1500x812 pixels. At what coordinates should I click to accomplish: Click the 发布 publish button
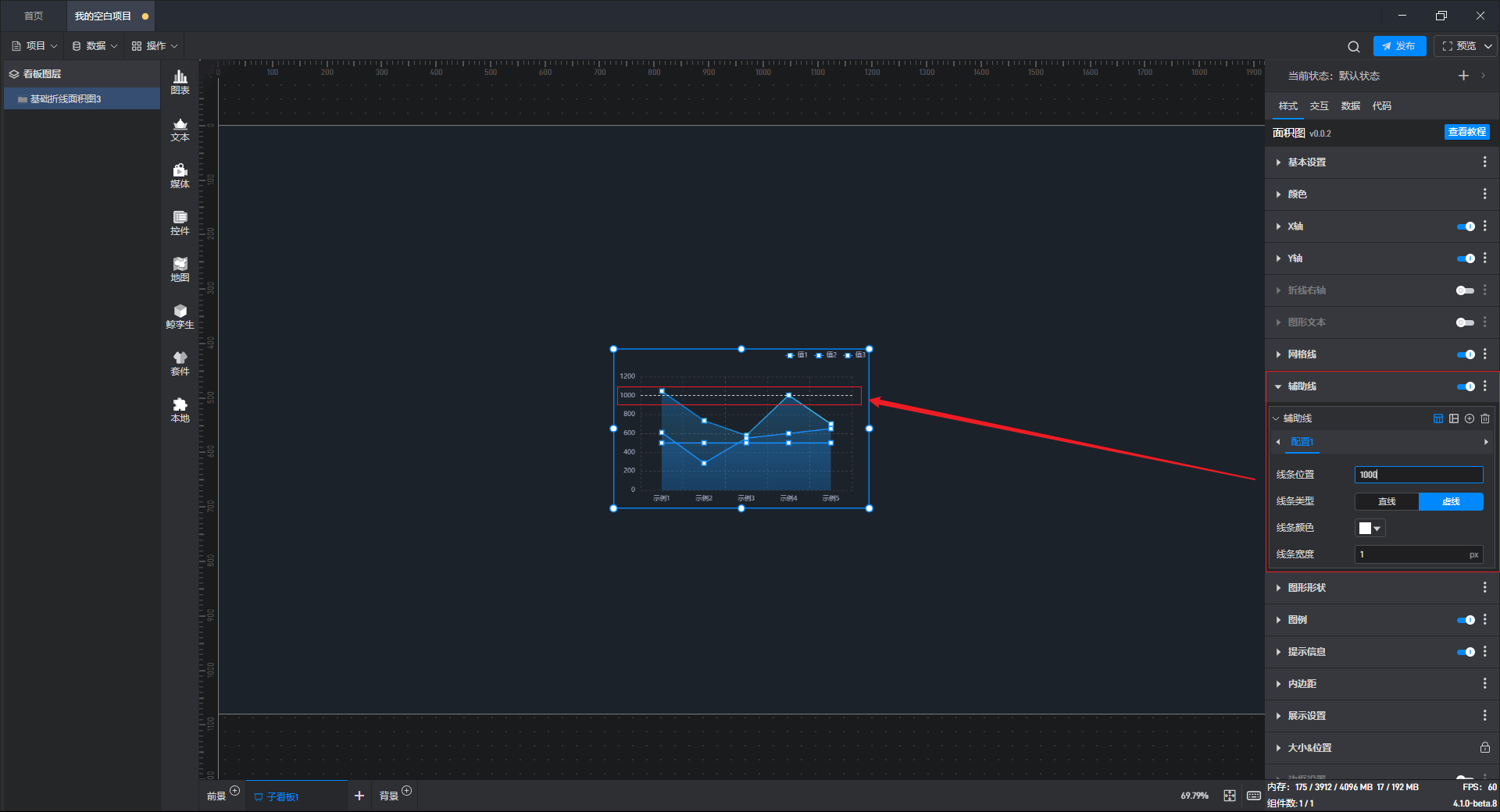[x=1399, y=46]
